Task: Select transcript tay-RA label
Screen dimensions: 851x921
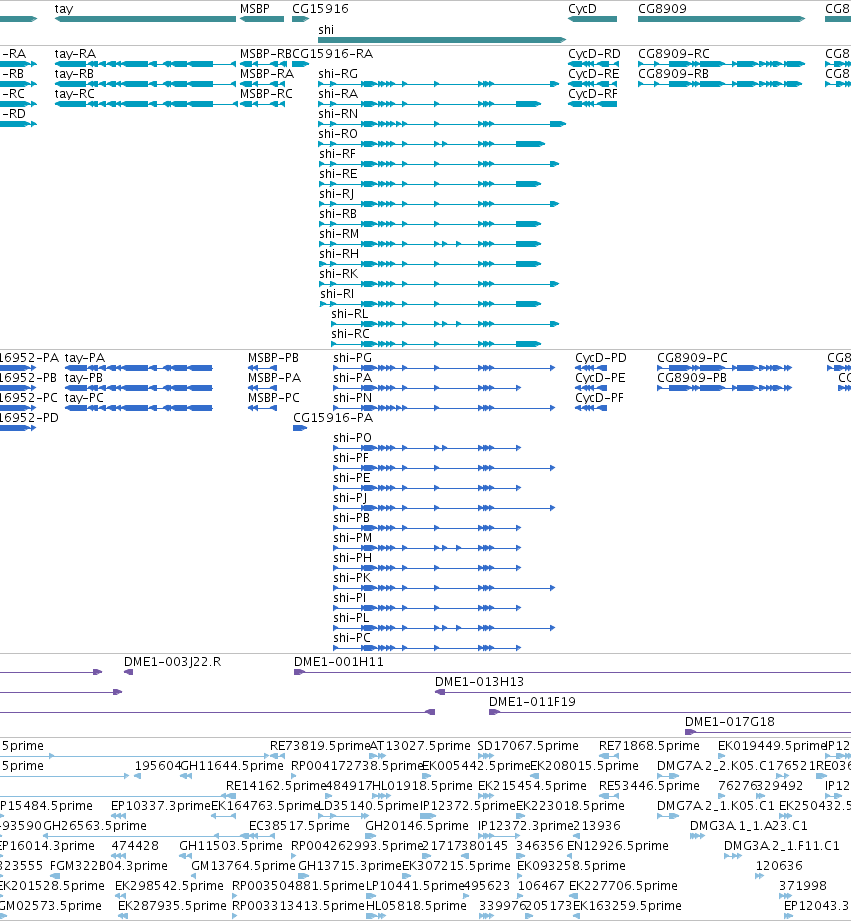Action: (x=74, y=54)
